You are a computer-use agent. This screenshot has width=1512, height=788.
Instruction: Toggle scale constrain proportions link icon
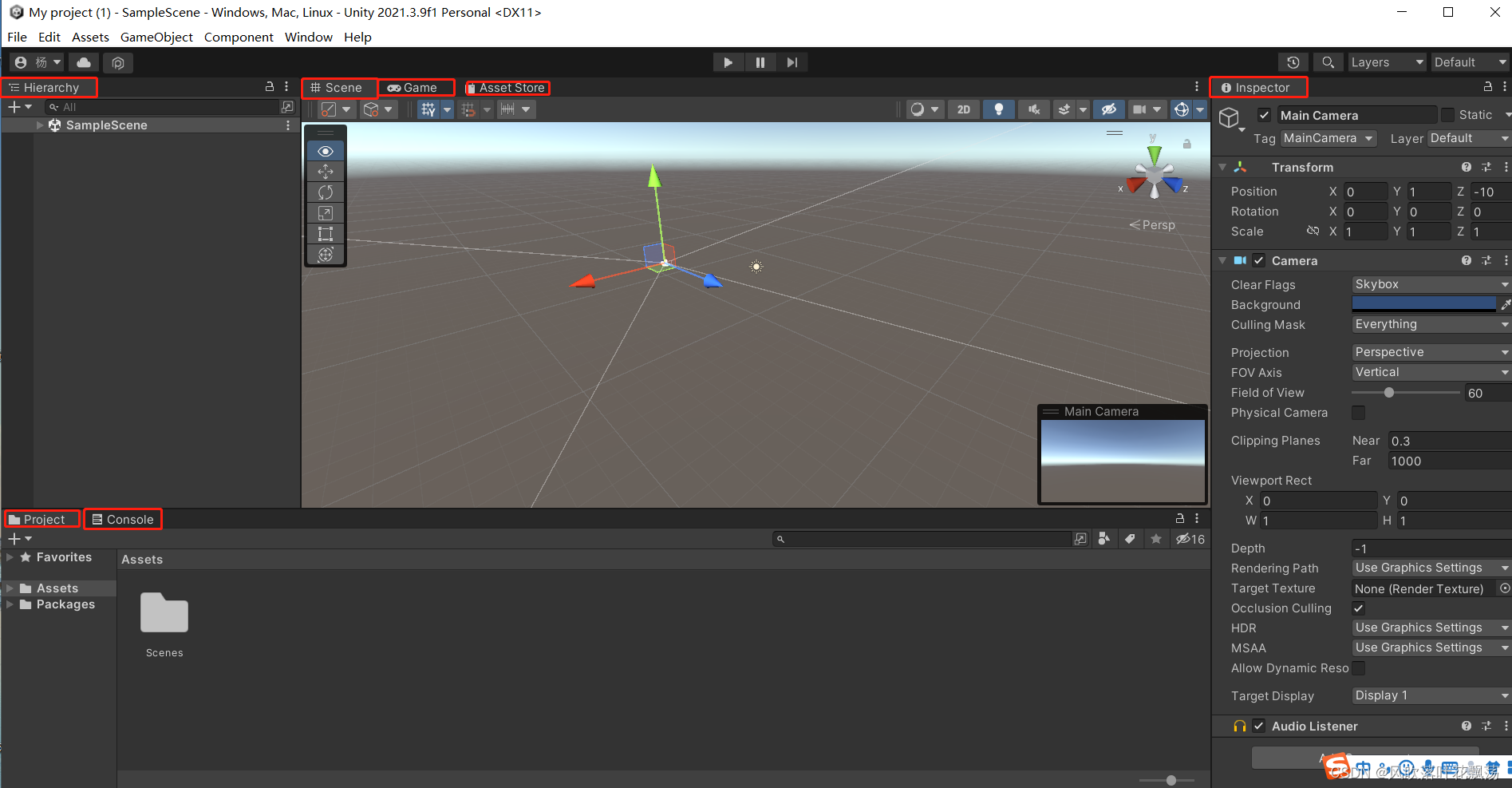click(x=1313, y=231)
